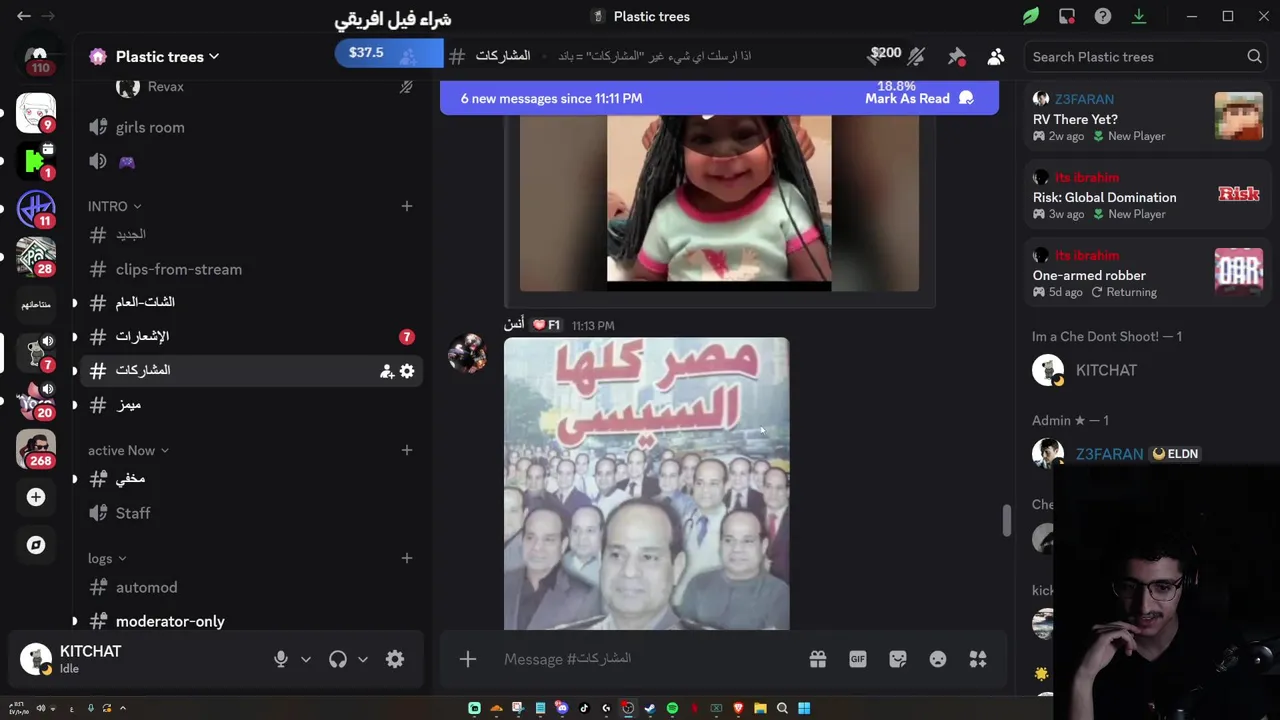Open moderator-only channel
Image resolution: width=1280 pixels, height=720 pixels.
251,621
